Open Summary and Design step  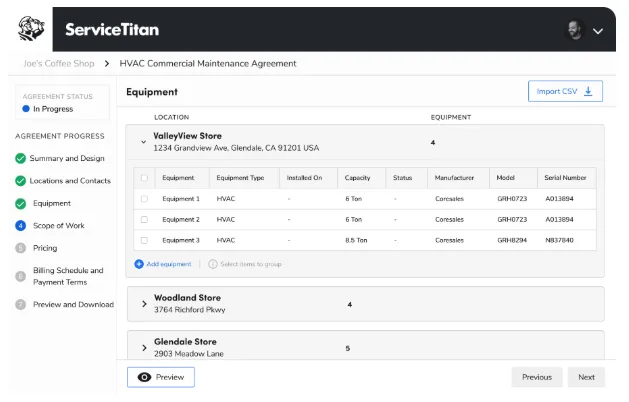click(67, 158)
